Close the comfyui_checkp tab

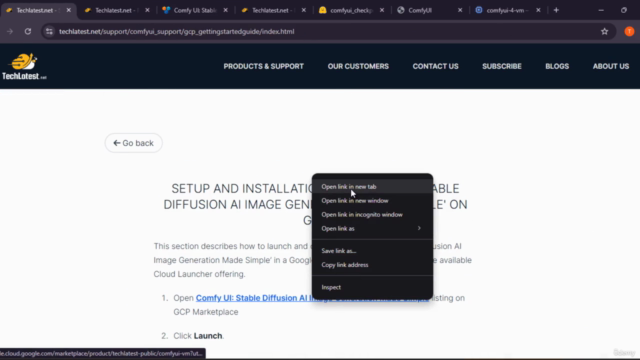tap(382, 10)
